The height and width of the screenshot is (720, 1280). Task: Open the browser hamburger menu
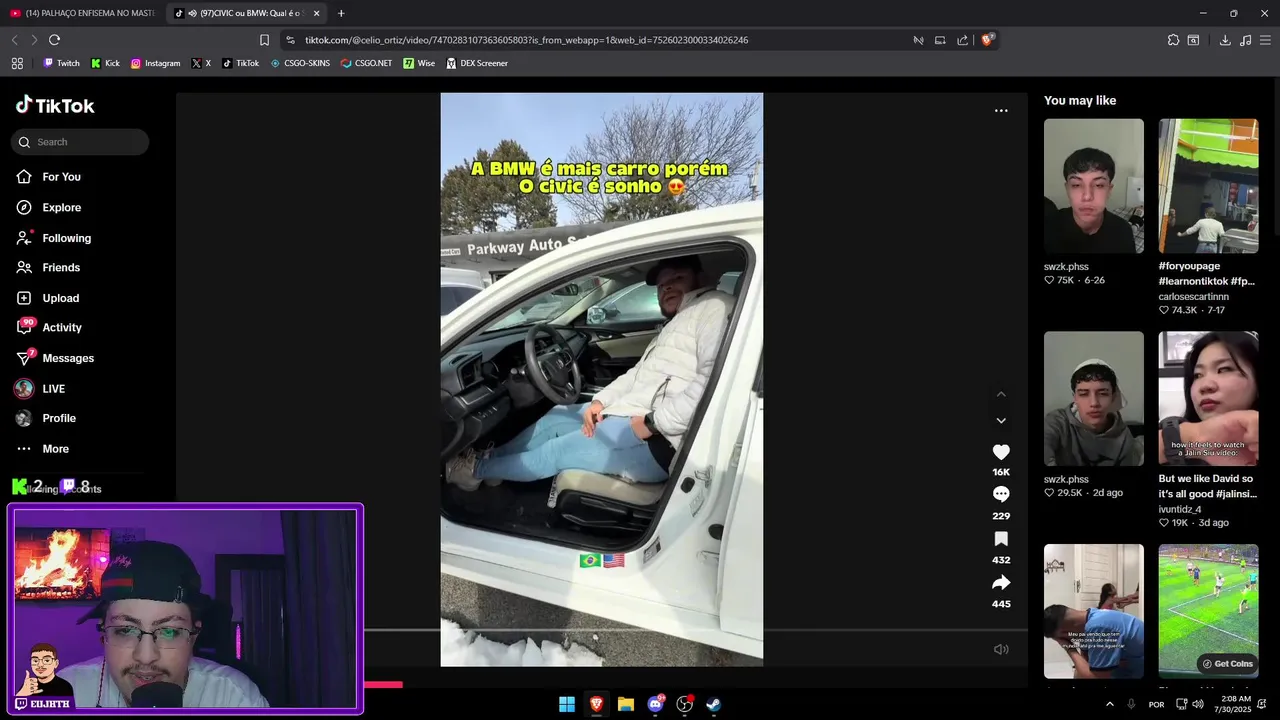pyautogui.click(x=1265, y=40)
